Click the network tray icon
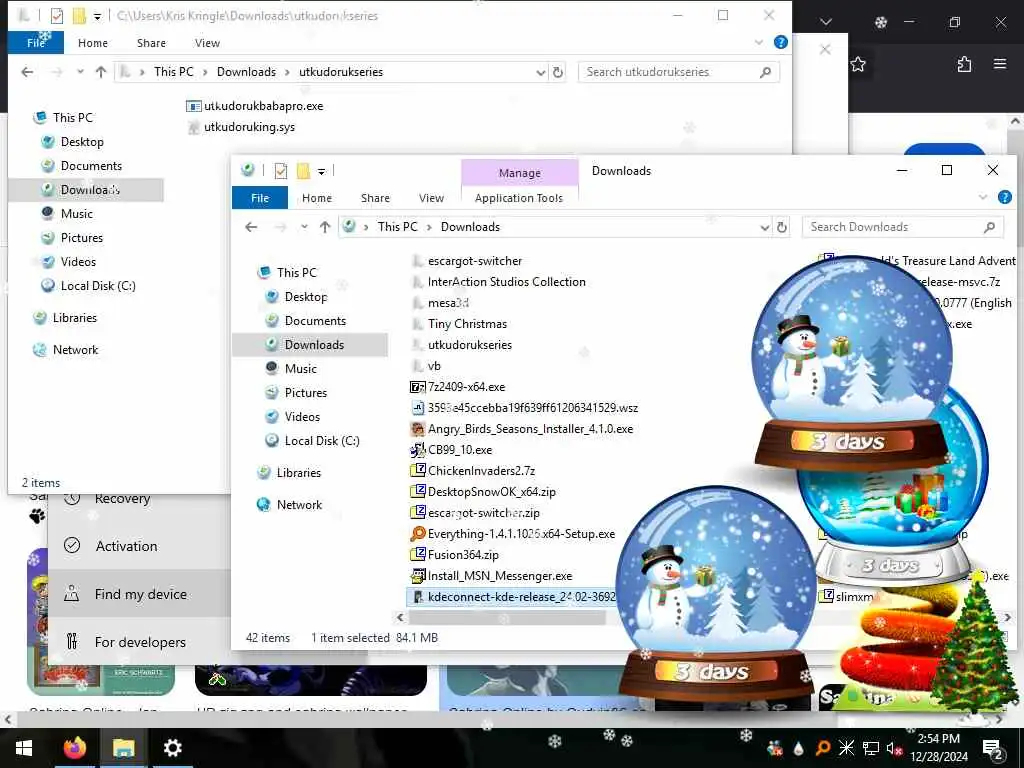 point(871,748)
